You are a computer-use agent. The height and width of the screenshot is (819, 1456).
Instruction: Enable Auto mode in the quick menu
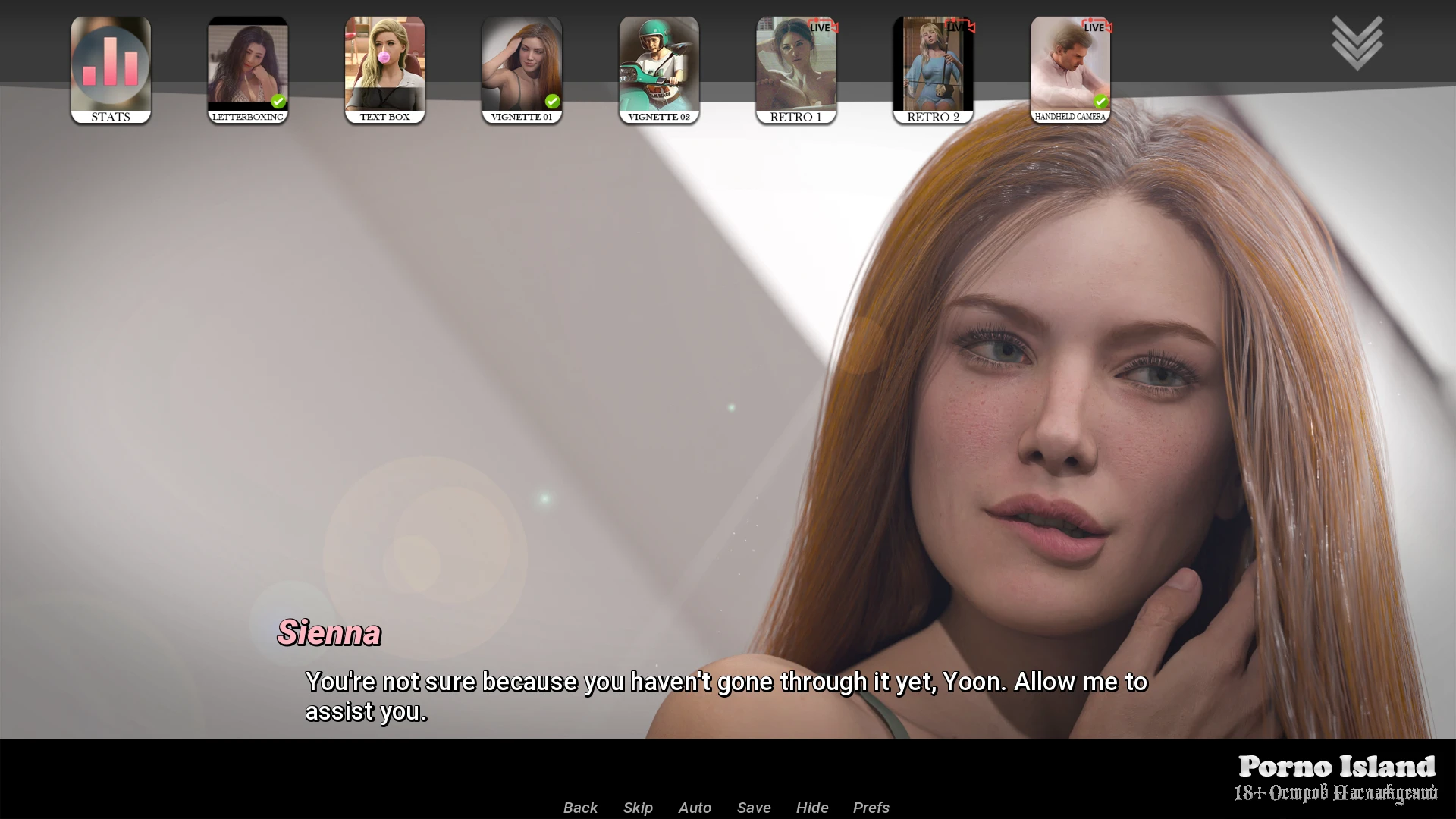pos(695,808)
